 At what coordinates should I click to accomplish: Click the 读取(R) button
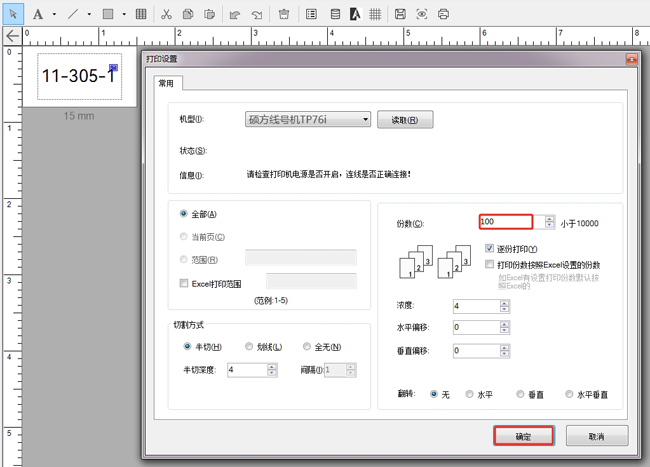click(405, 120)
